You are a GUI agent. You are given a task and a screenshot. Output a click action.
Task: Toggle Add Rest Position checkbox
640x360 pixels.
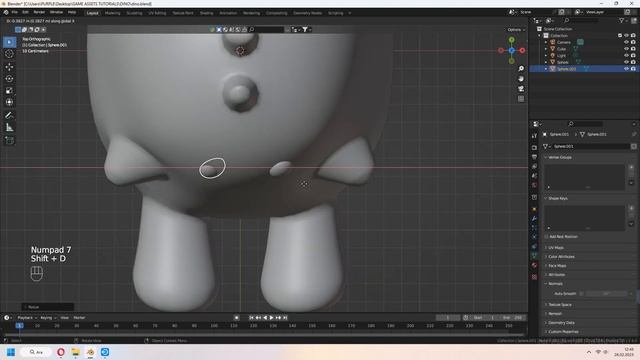pyautogui.click(x=547, y=236)
